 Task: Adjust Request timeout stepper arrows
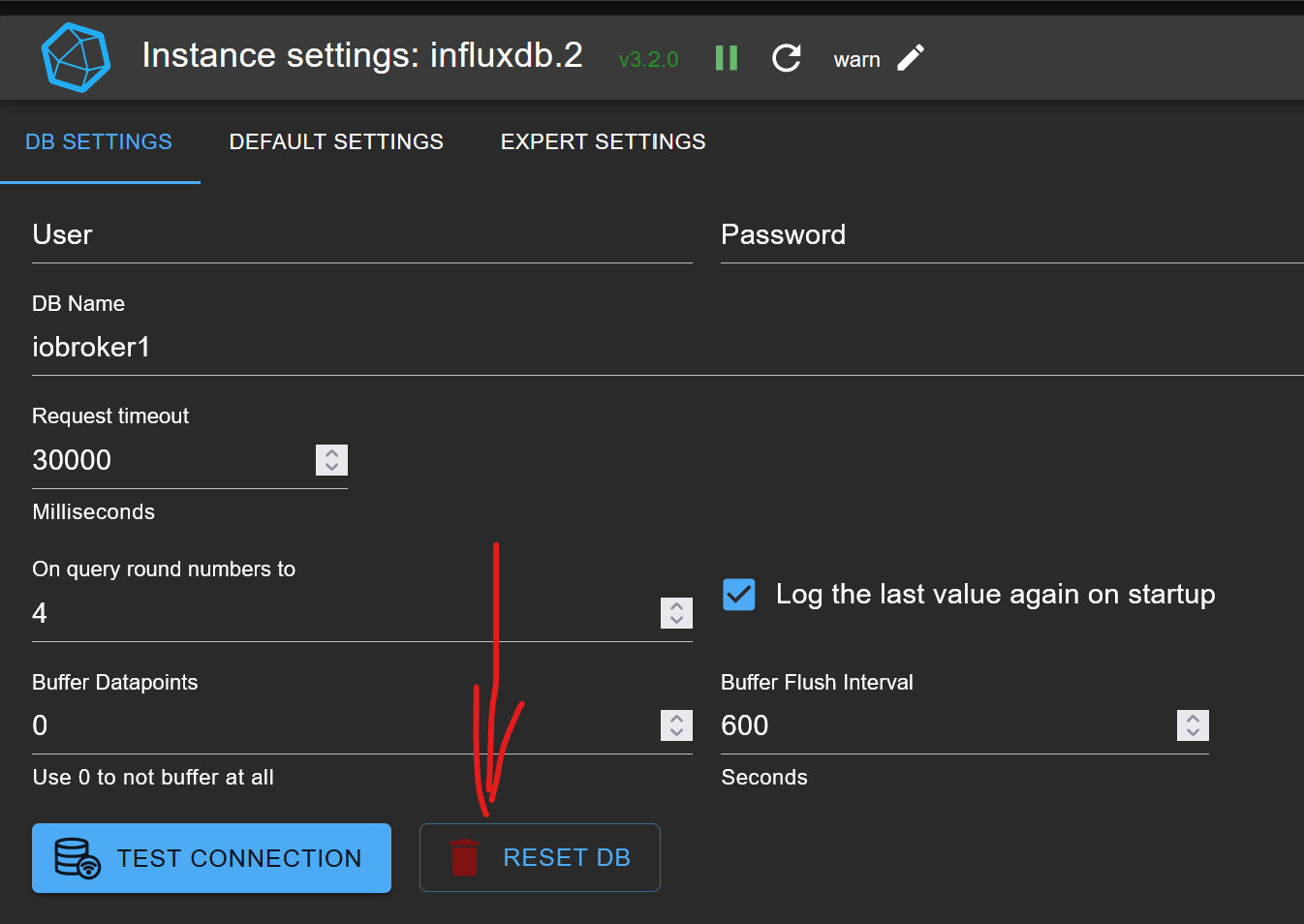(x=331, y=460)
